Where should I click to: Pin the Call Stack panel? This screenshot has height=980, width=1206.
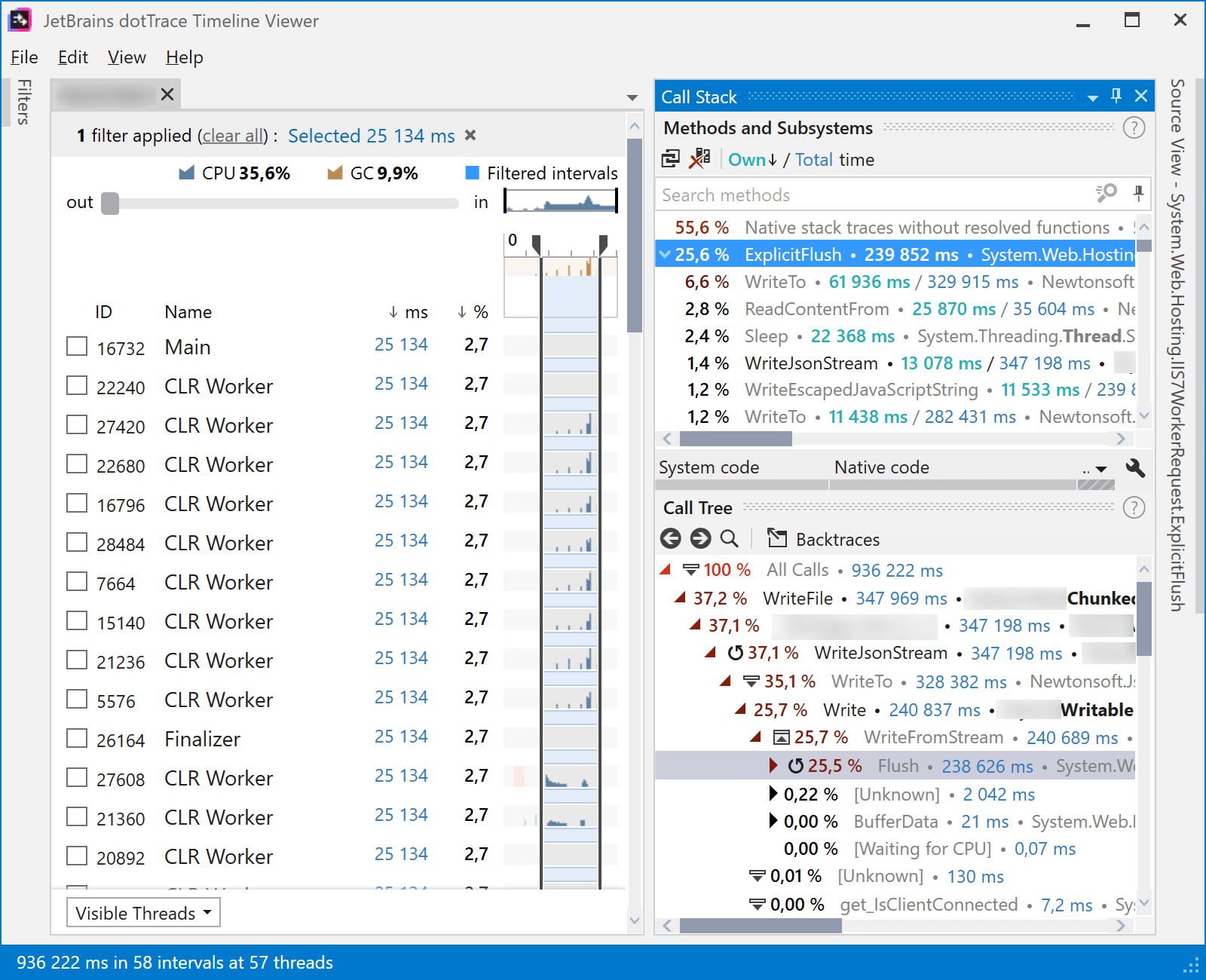pos(1116,96)
